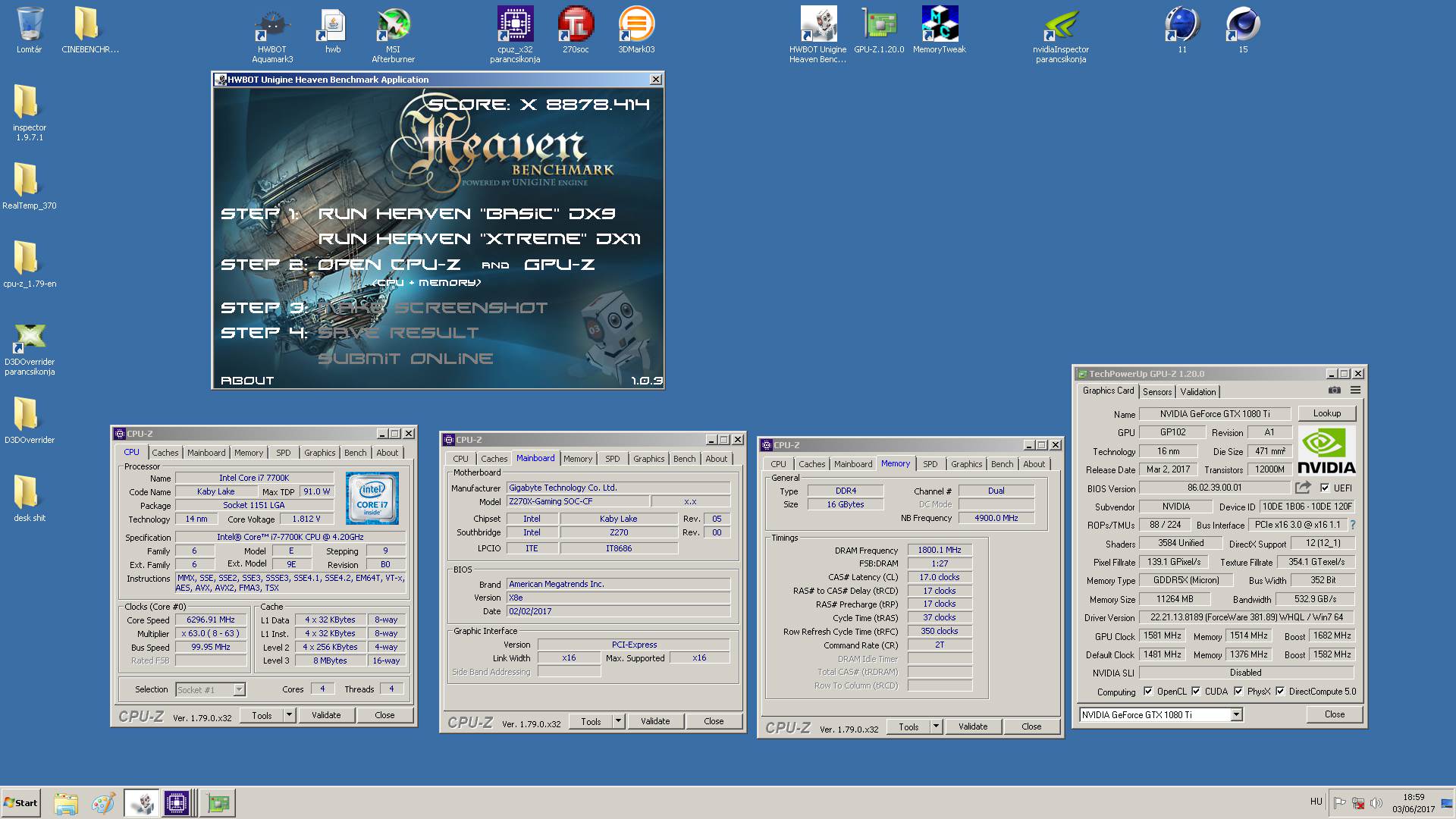The image size is (1456, 819).
Task: Click RUN HEAVEN "XTREME" DX11 option
Action: click(x=479, y=239)
